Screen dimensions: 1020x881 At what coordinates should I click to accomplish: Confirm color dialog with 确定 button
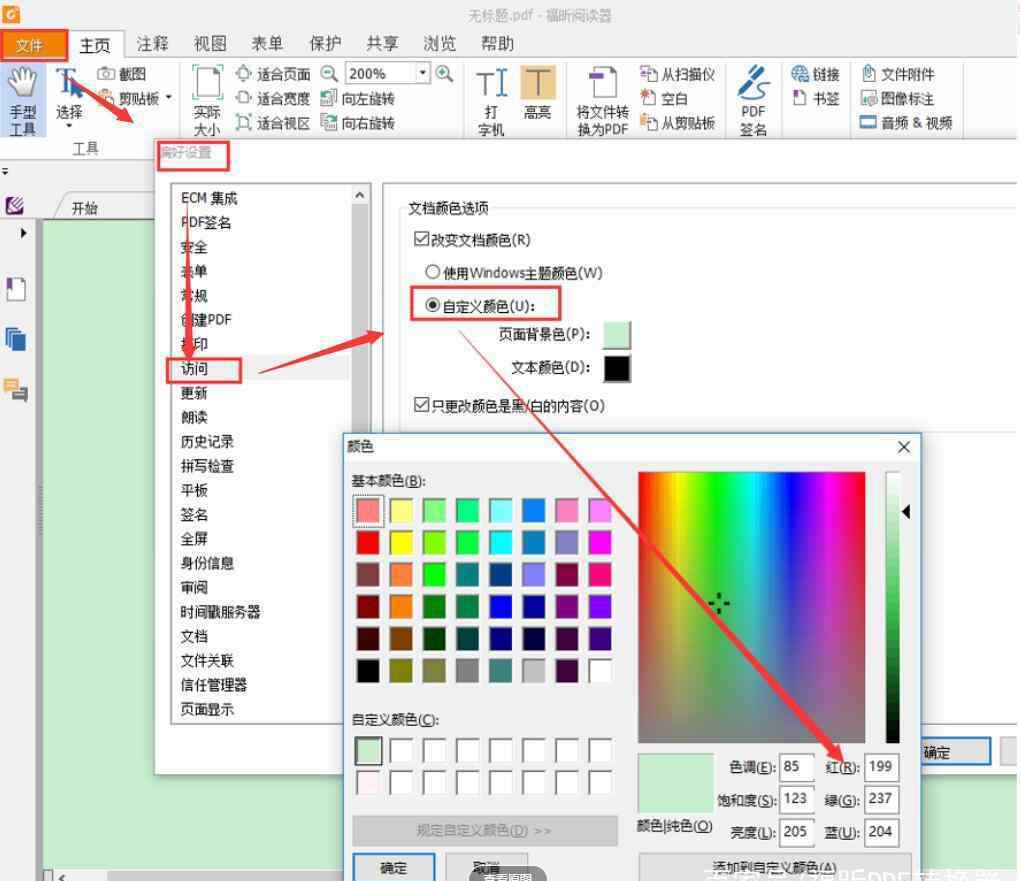pyautogui.click(x=394, y=867)
